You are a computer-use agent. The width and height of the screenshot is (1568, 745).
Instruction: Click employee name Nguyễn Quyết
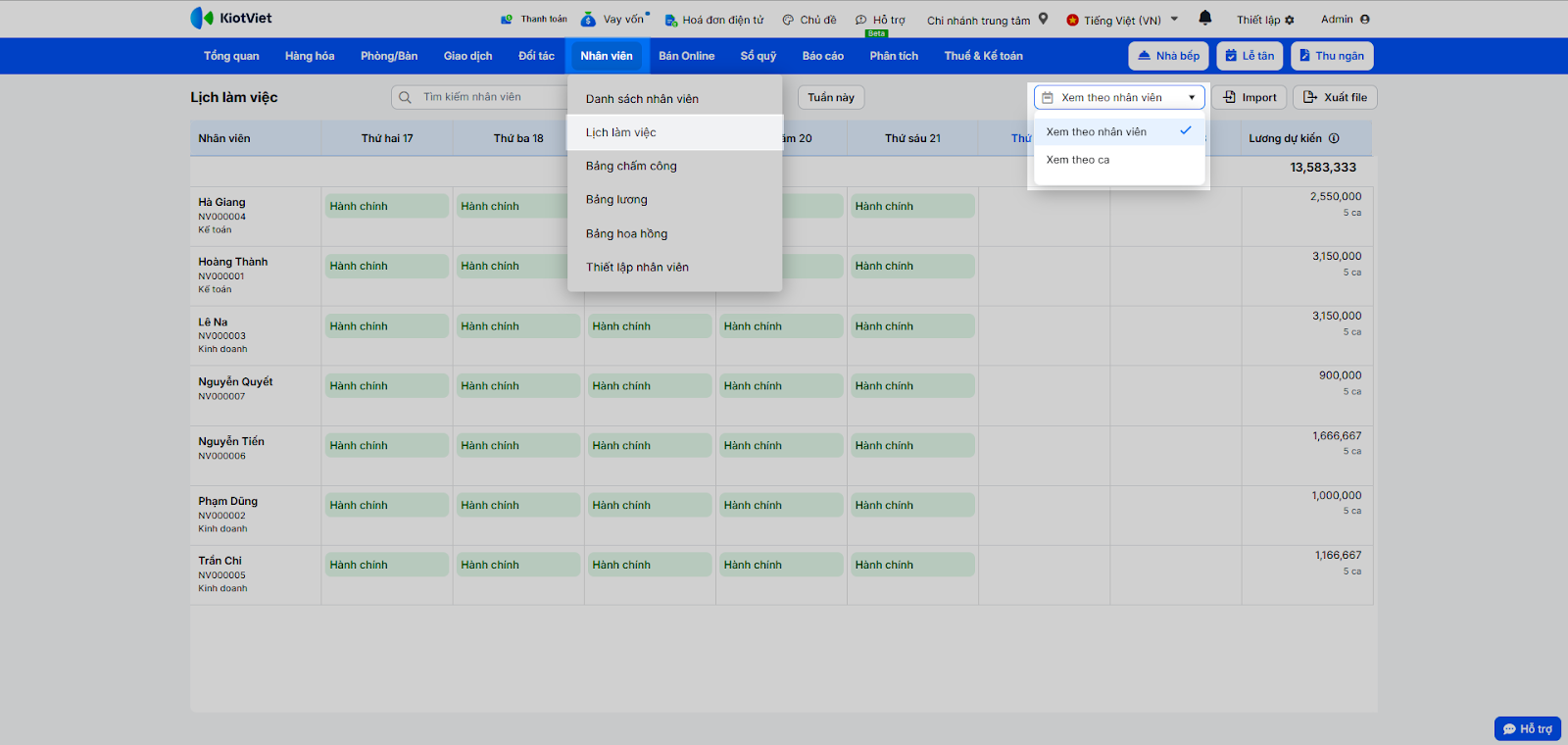point(235,381)
